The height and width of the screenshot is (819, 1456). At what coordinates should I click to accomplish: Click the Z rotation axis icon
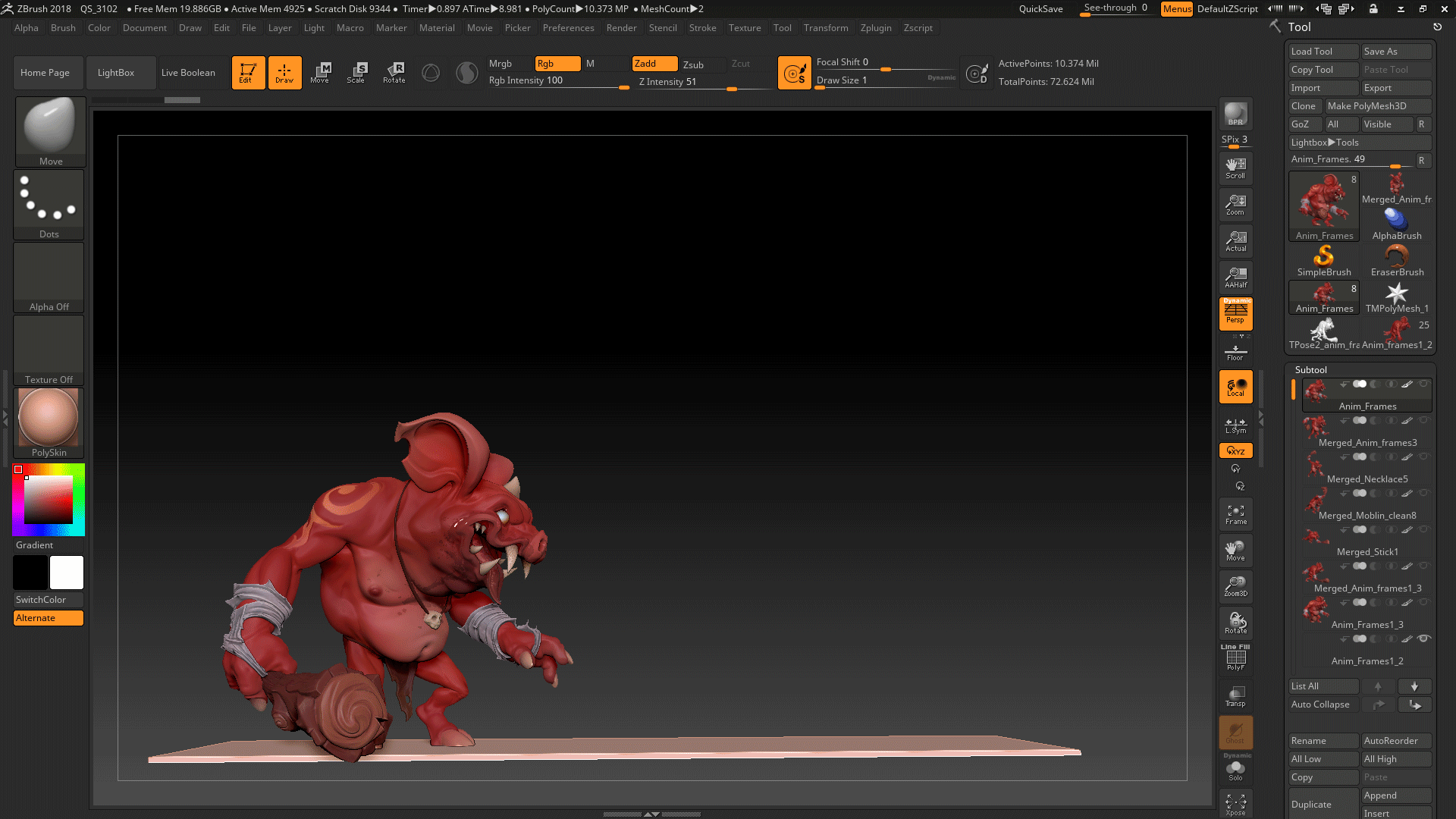click(1240, 486)
